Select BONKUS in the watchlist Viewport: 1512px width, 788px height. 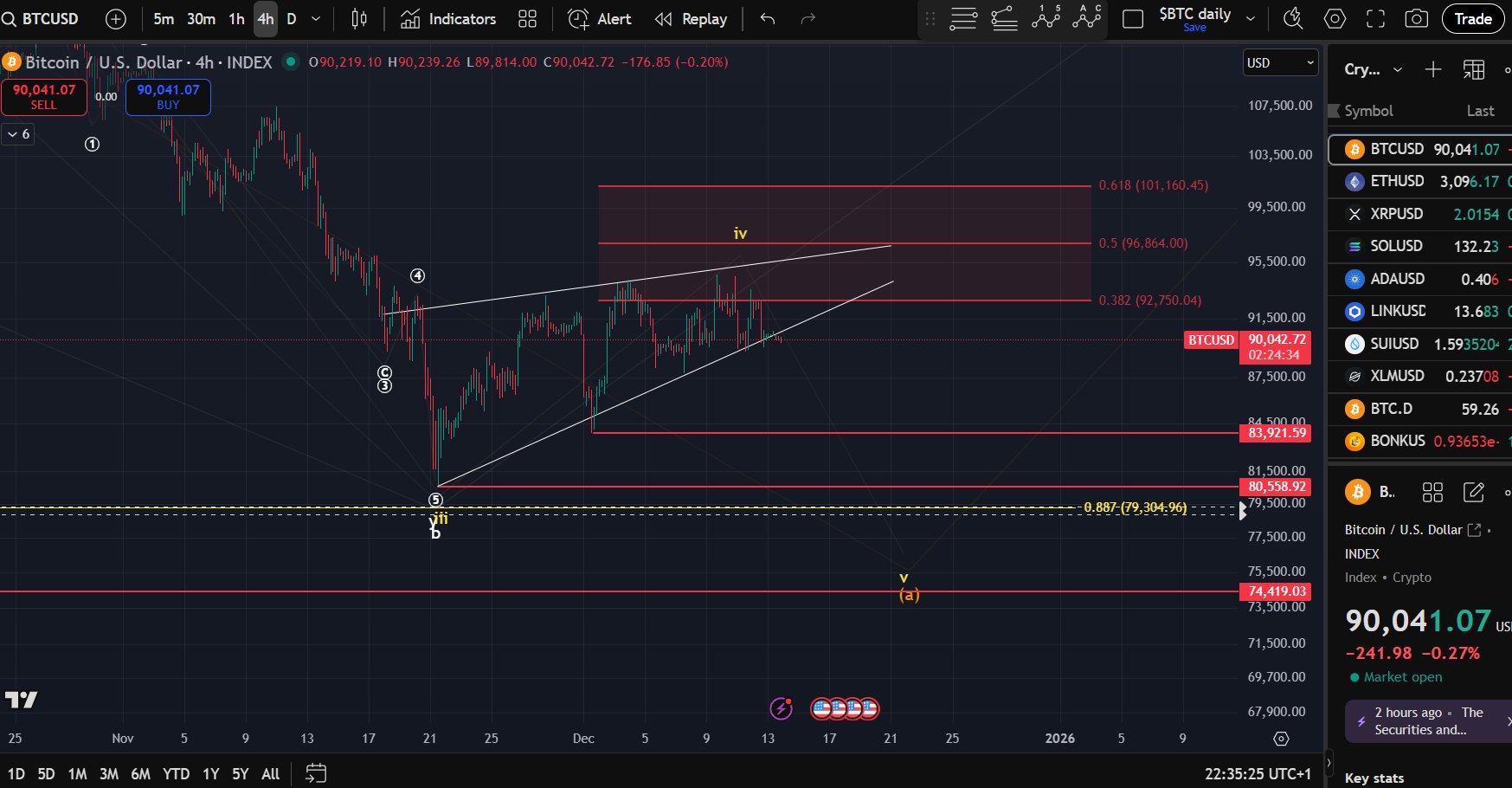[x=1420, y=441]
